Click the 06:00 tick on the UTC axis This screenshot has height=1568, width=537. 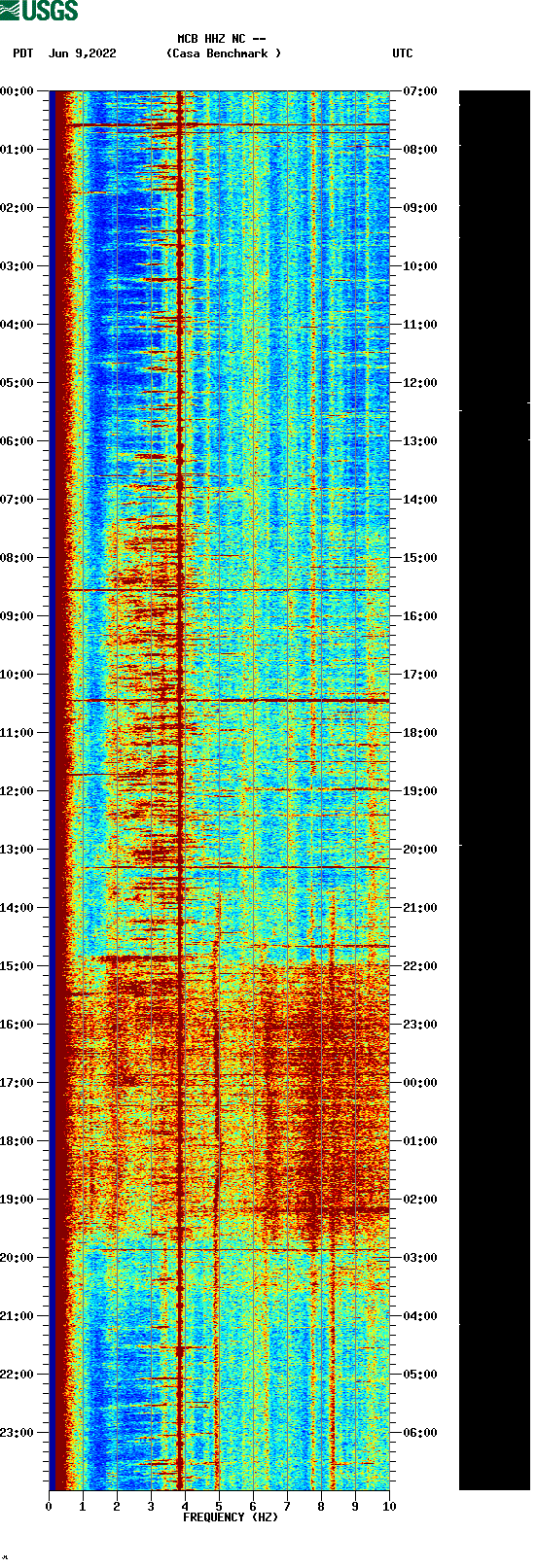tap(420, 1432)
